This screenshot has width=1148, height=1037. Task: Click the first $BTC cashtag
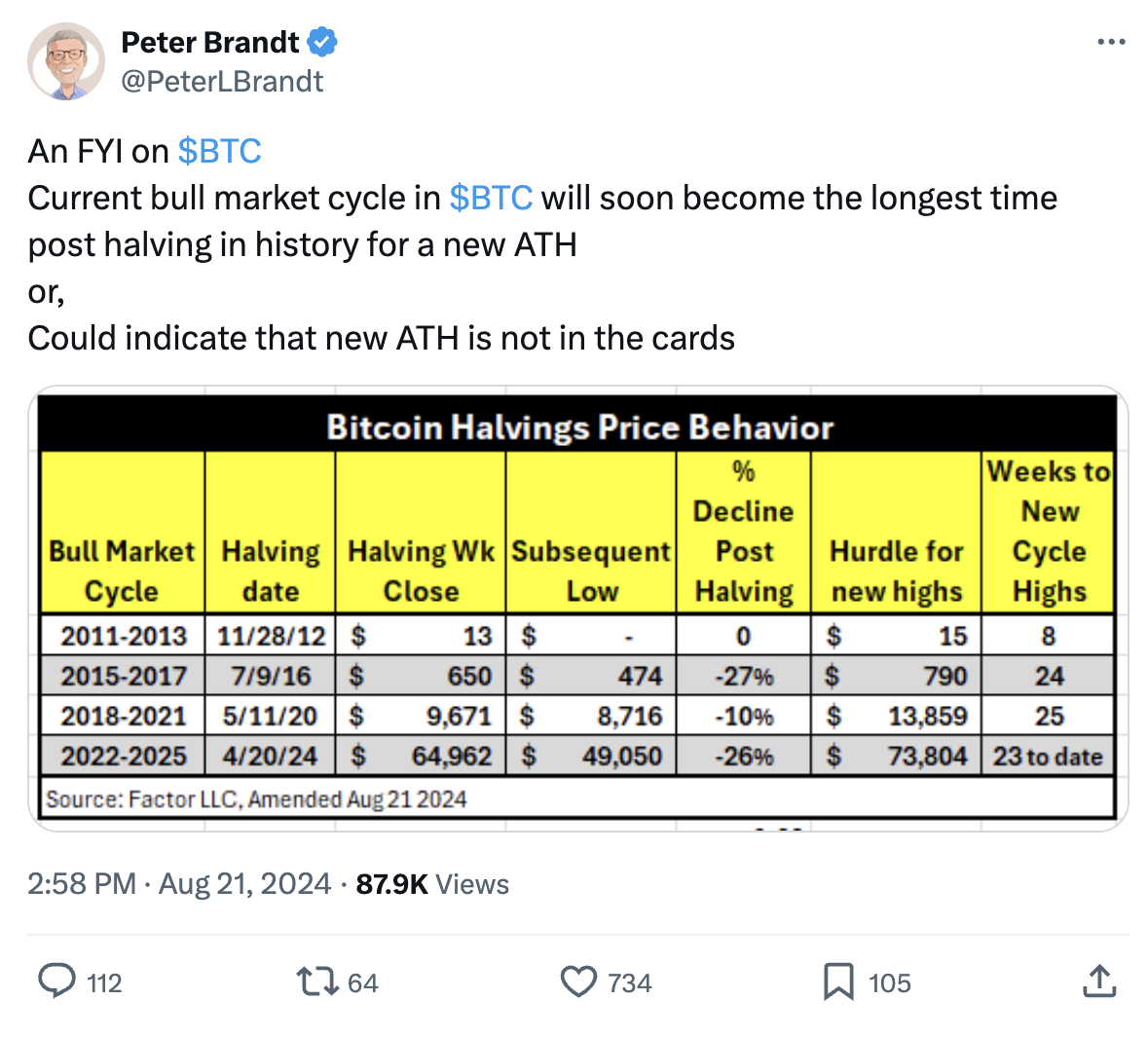tap(220, 152)
